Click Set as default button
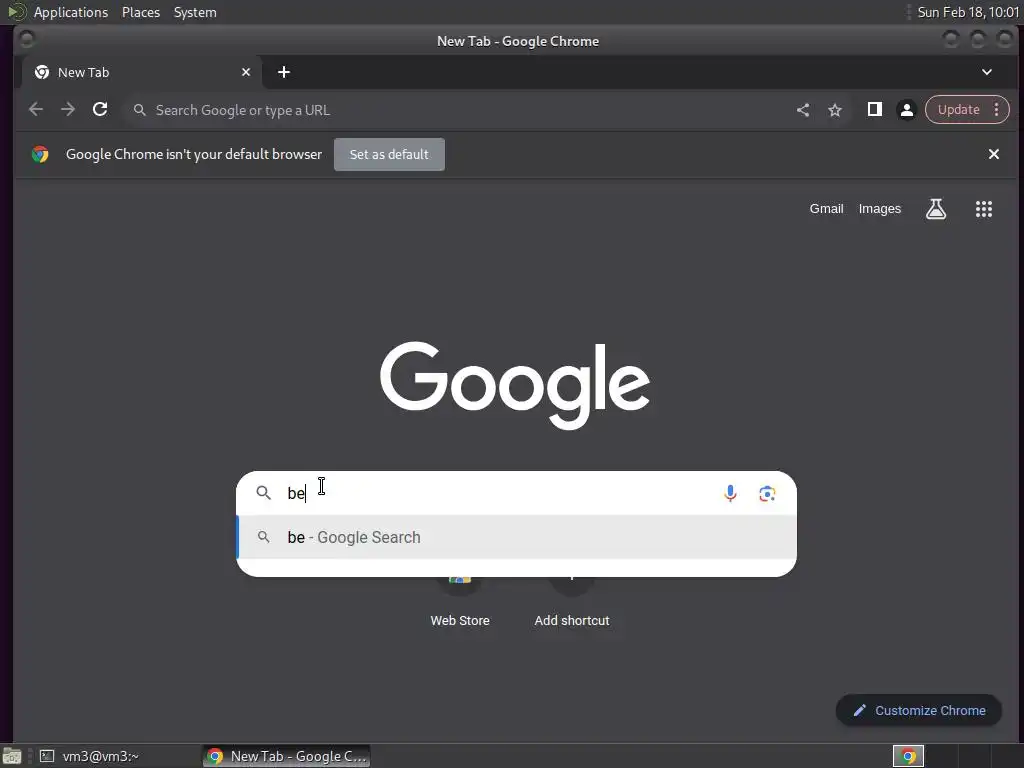The height and width of the screenshot is (768, 1024). pos(389,155)
